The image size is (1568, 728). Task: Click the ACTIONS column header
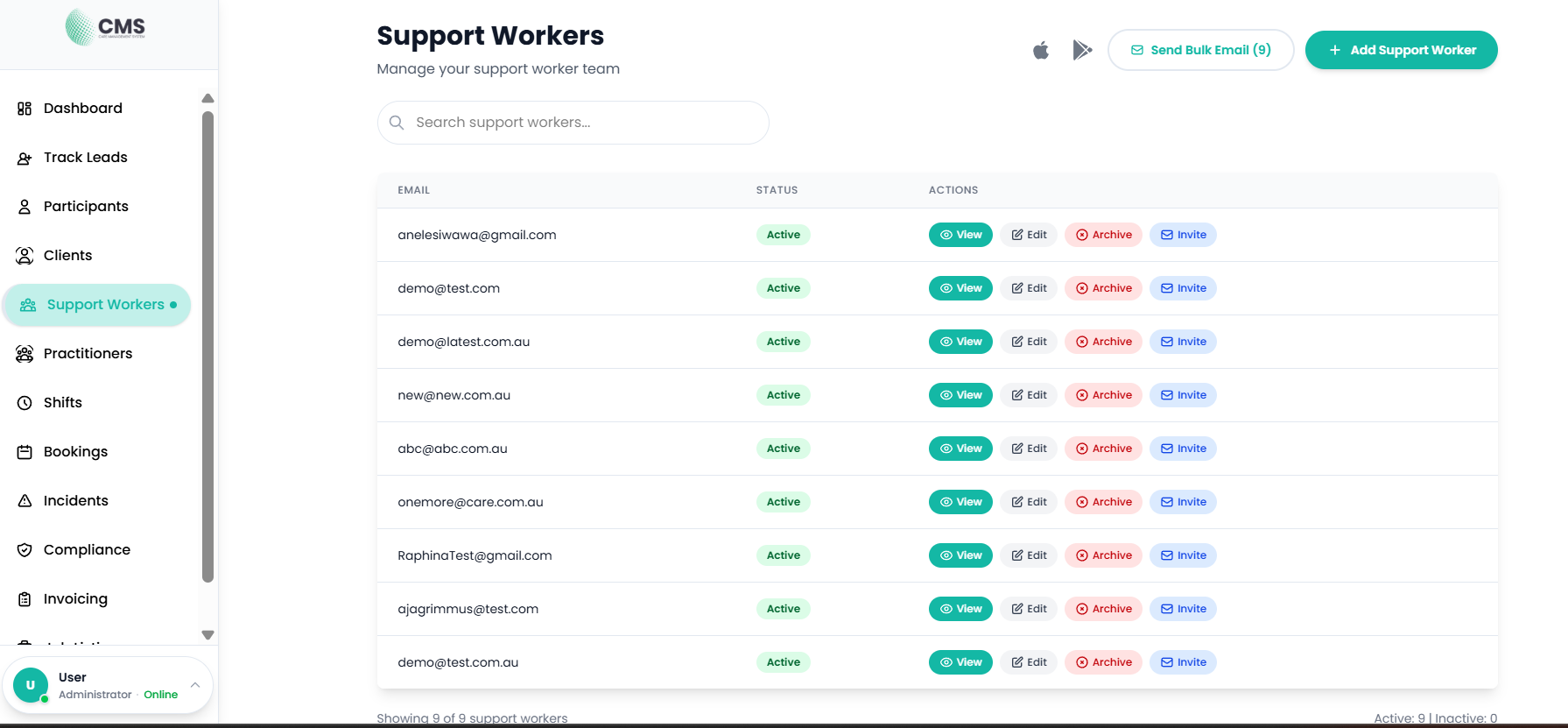pos(953,190)
